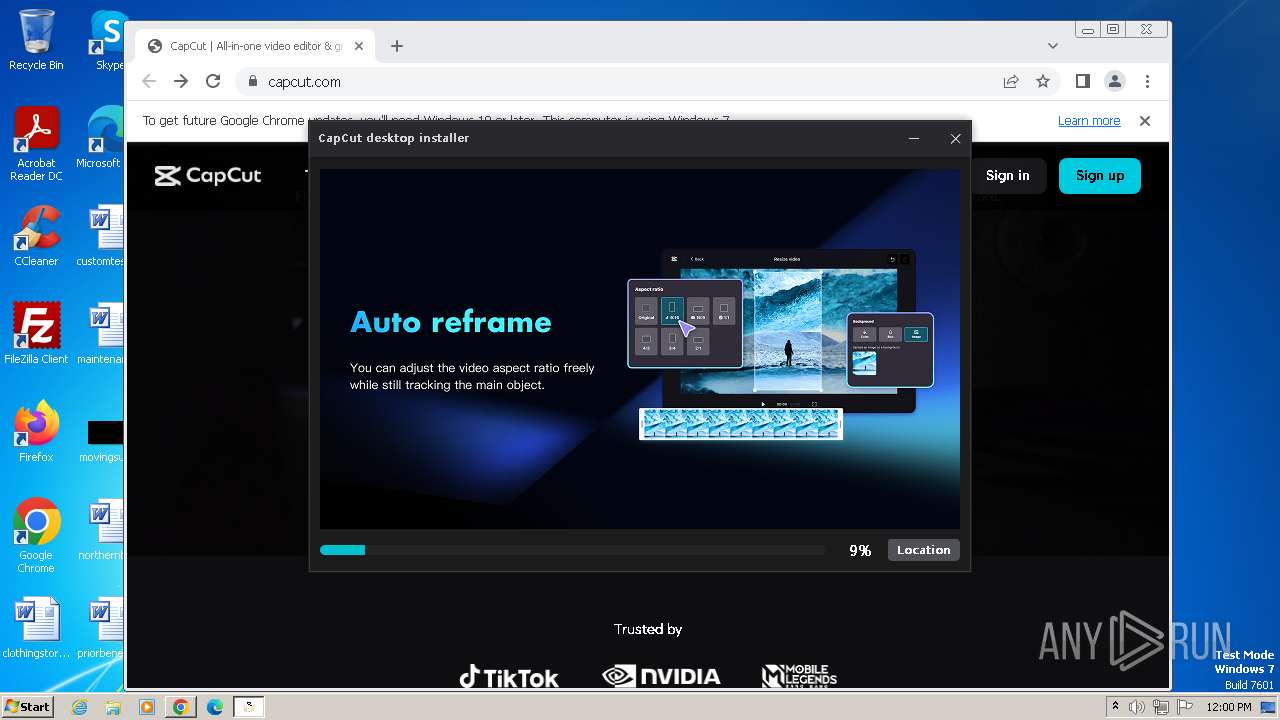Screen dimensions: 1280x720
Task: Open Internet Explorer from taskbar
Action: (80, 707)
